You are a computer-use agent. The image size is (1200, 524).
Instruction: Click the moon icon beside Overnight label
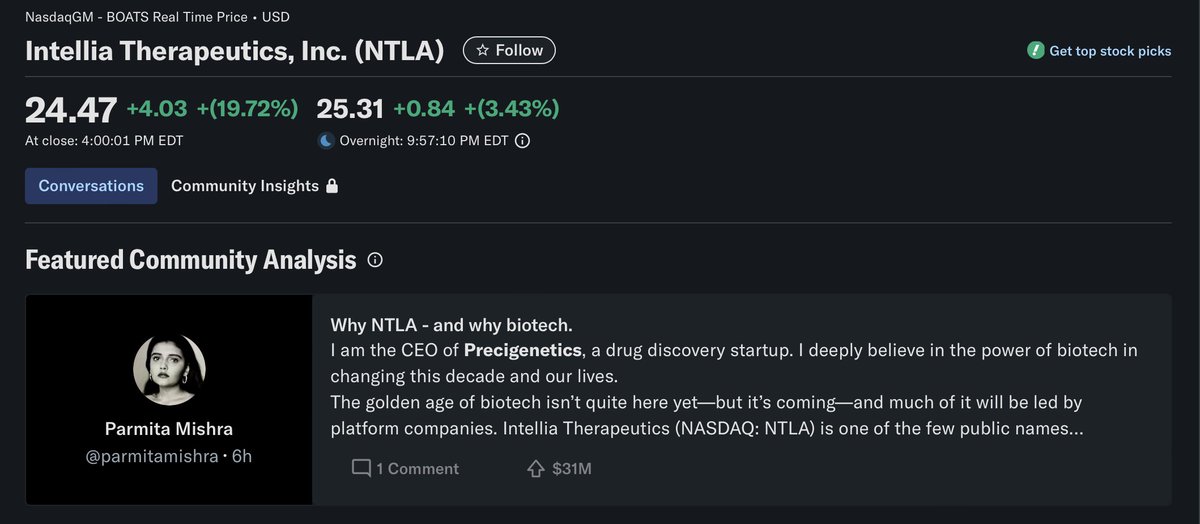point(326,141)
